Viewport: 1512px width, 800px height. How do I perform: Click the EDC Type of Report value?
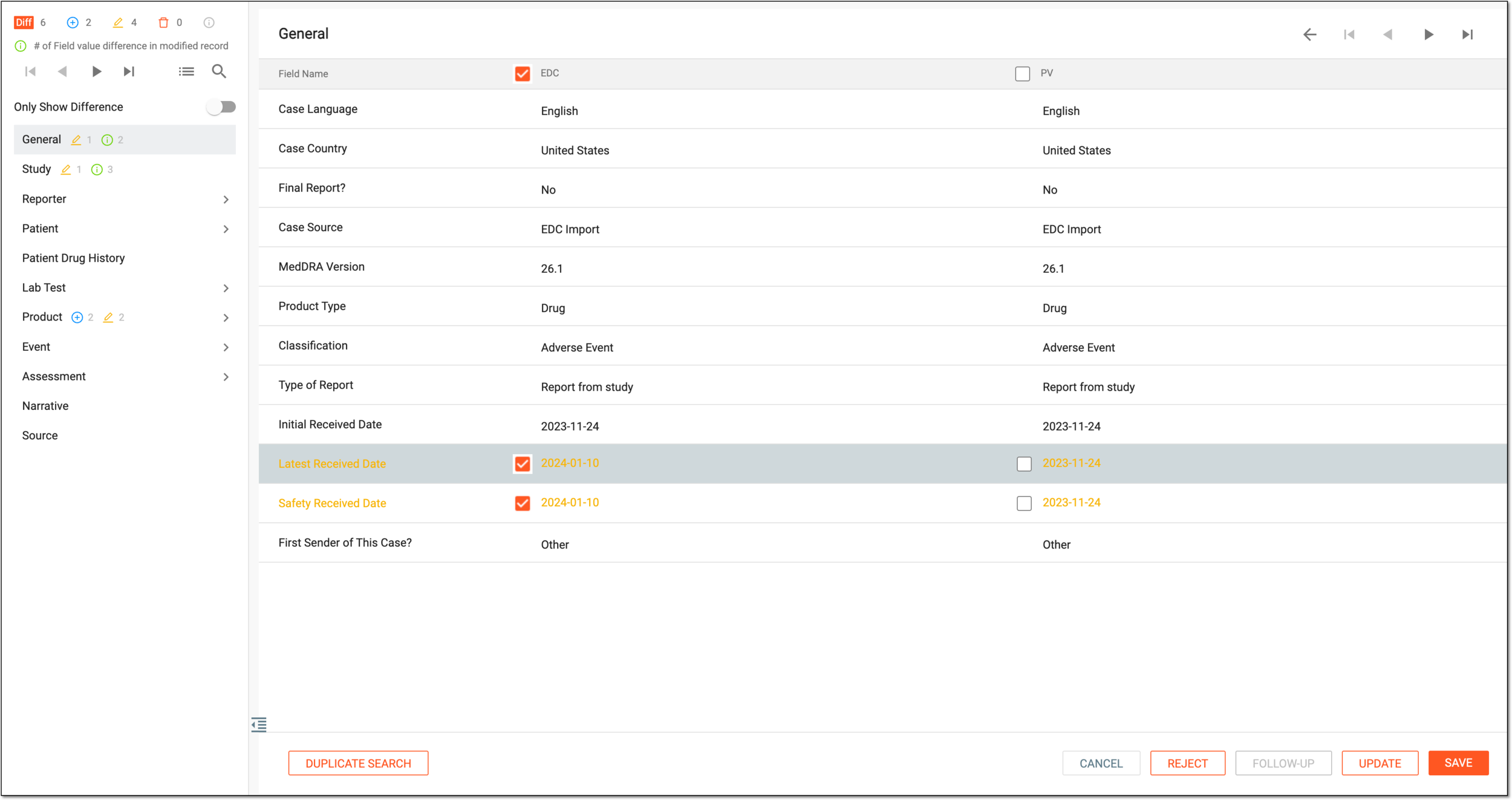pyautogui.click(x=587, y=387)
